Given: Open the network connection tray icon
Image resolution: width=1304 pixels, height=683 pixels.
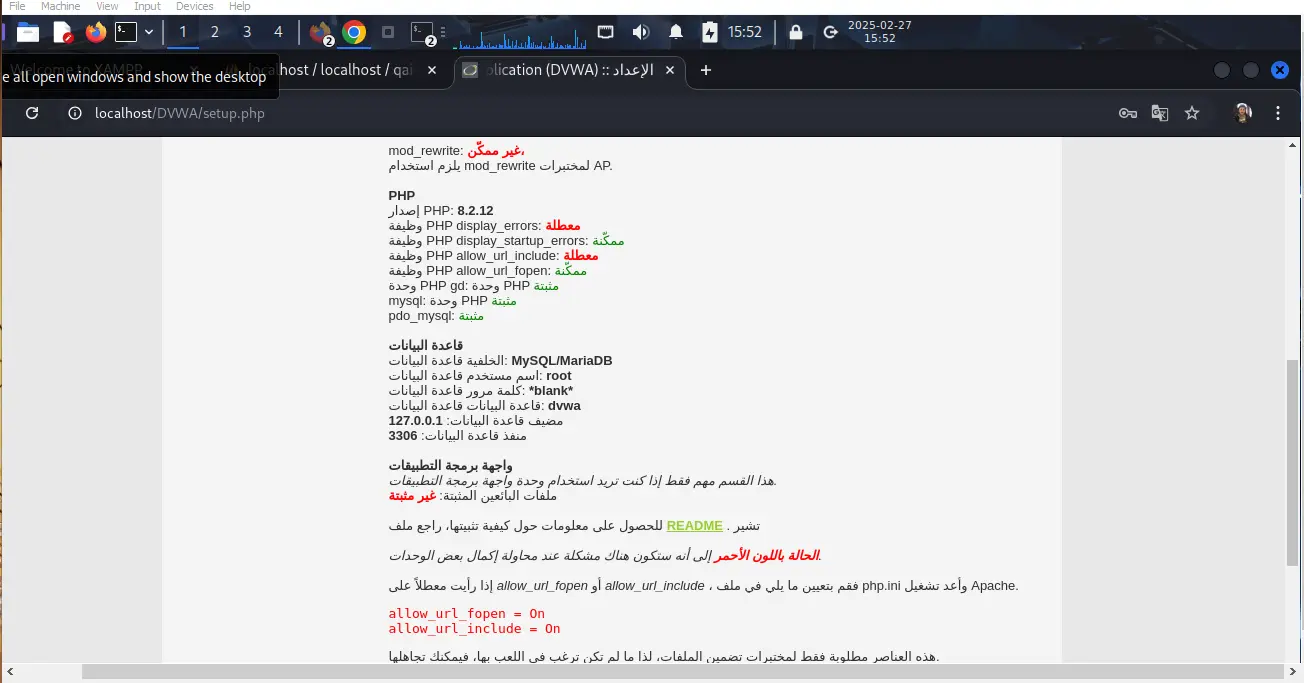Looking at the screenshot, I should (605, 32).
